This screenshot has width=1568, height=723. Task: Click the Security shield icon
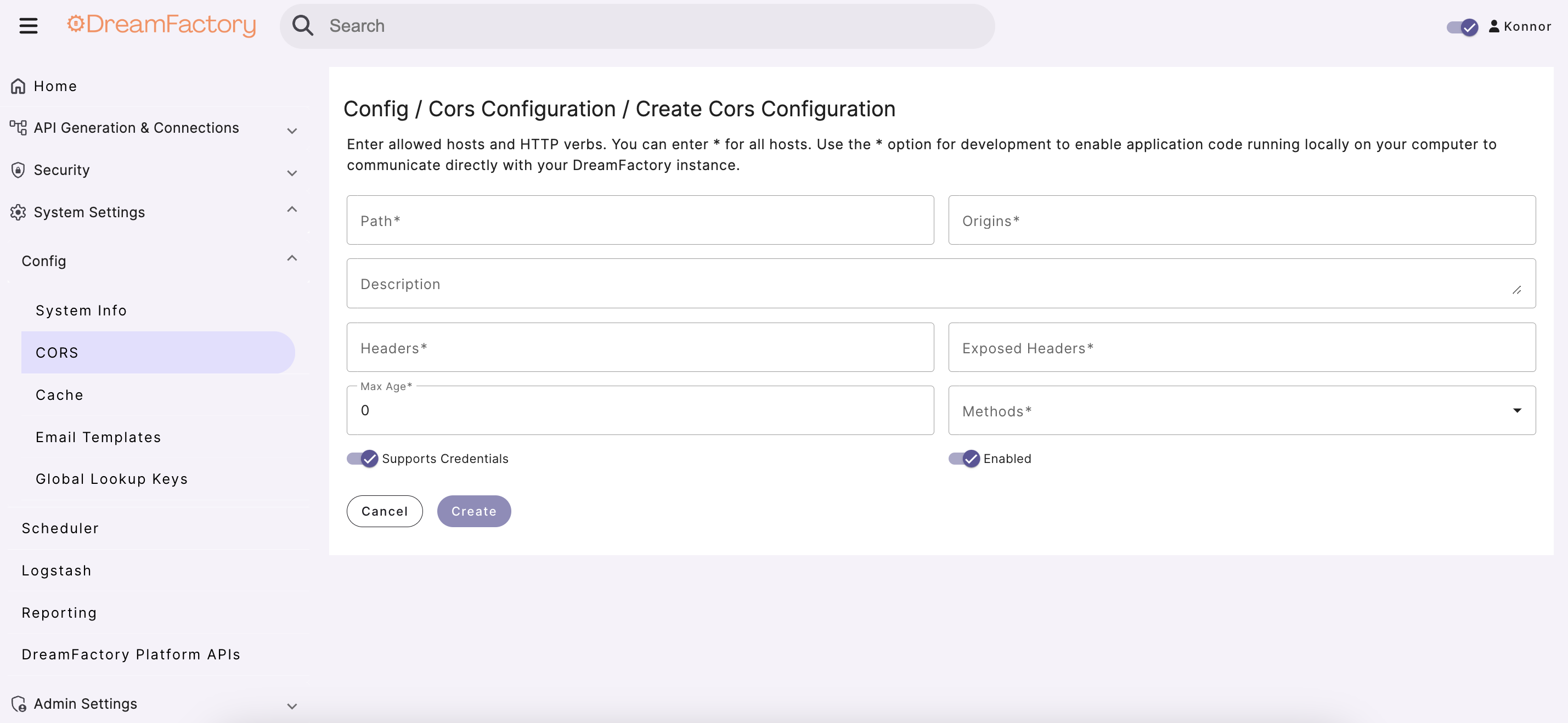click(18, 170)
